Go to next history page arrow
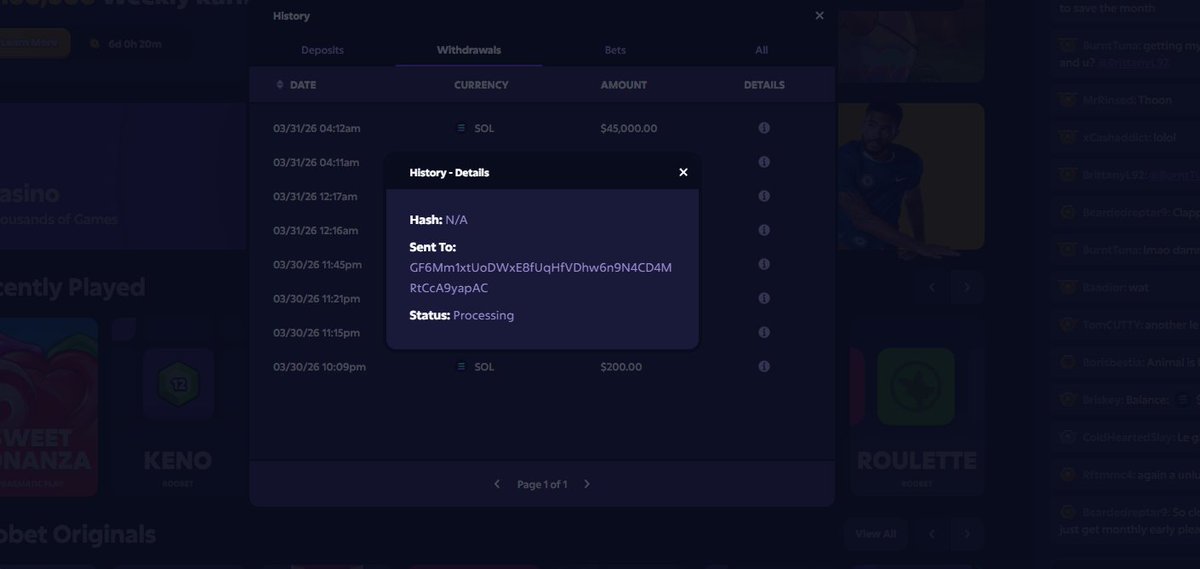 (587, 484)
